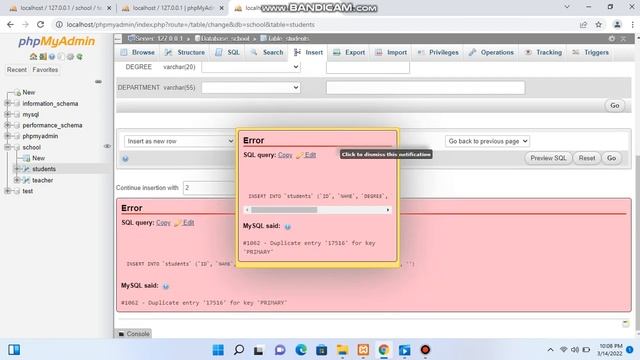The width and height of the screenshot is (640, 360).
Task: Expand performance_schema database node
Action: point(7,125)
